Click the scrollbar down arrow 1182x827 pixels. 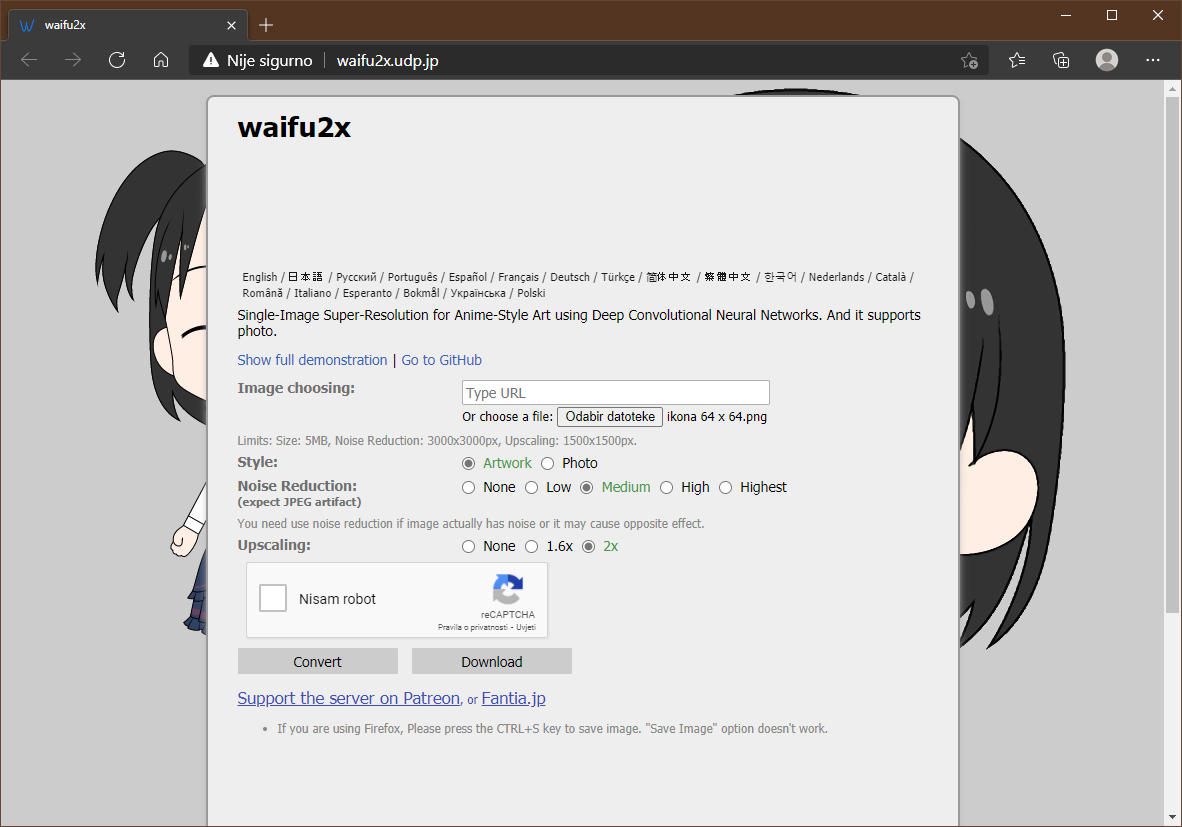click(x=1172, y=817)
